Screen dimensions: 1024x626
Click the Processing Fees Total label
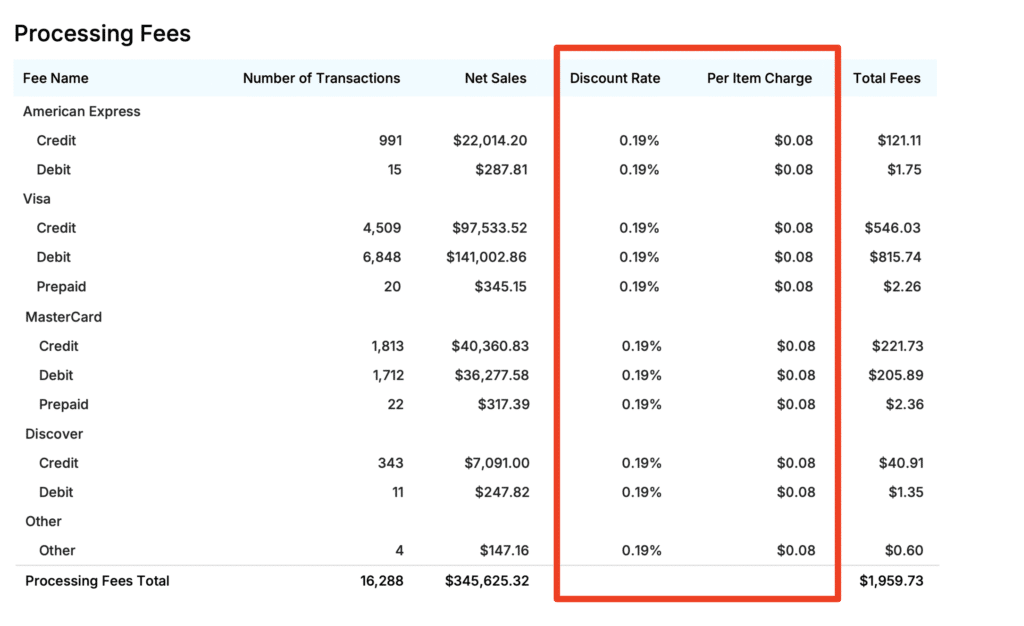pyautogui.click(x=97, y=581)
